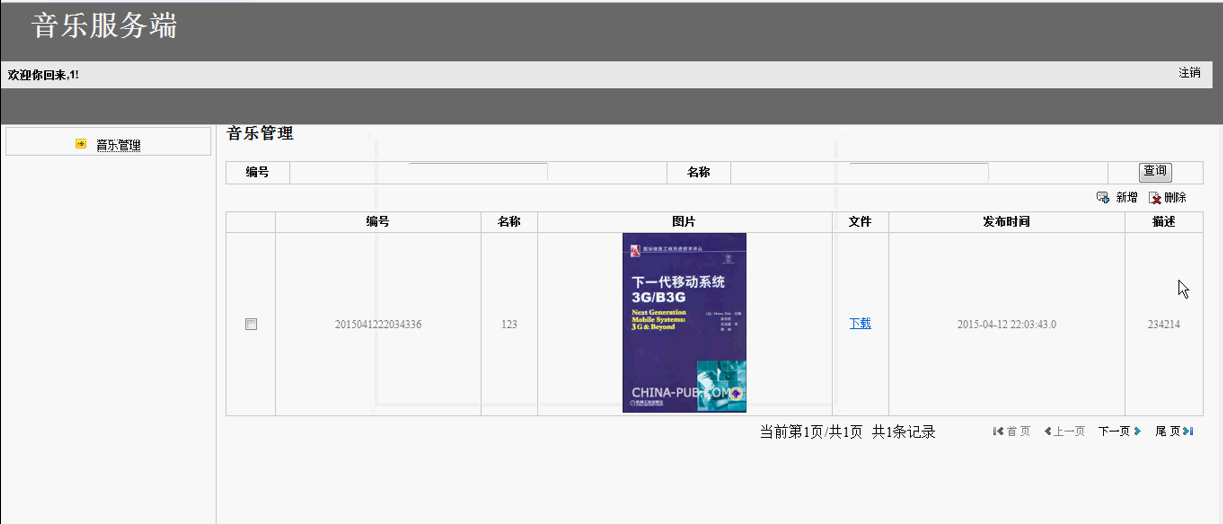Viewport: 1223px width, 524px height.
Task: Click the 下载 download link
Action: [860, 323]
